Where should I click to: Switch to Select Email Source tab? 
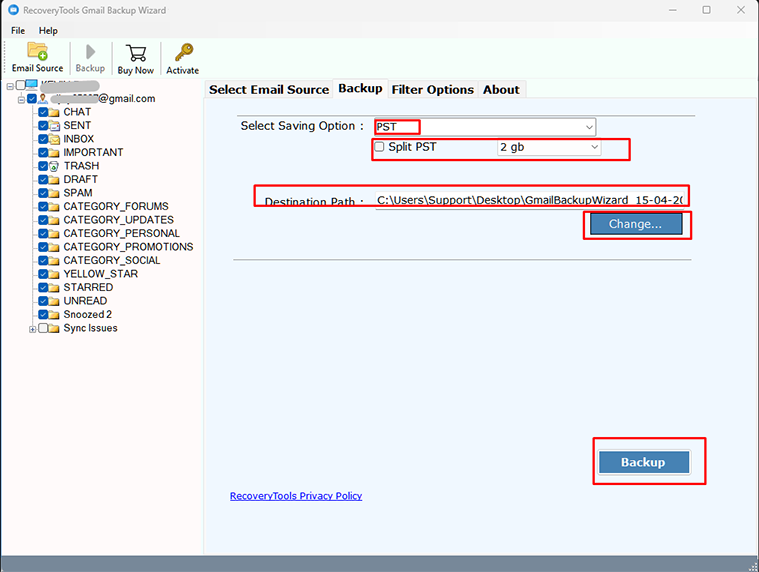(269, 90)
